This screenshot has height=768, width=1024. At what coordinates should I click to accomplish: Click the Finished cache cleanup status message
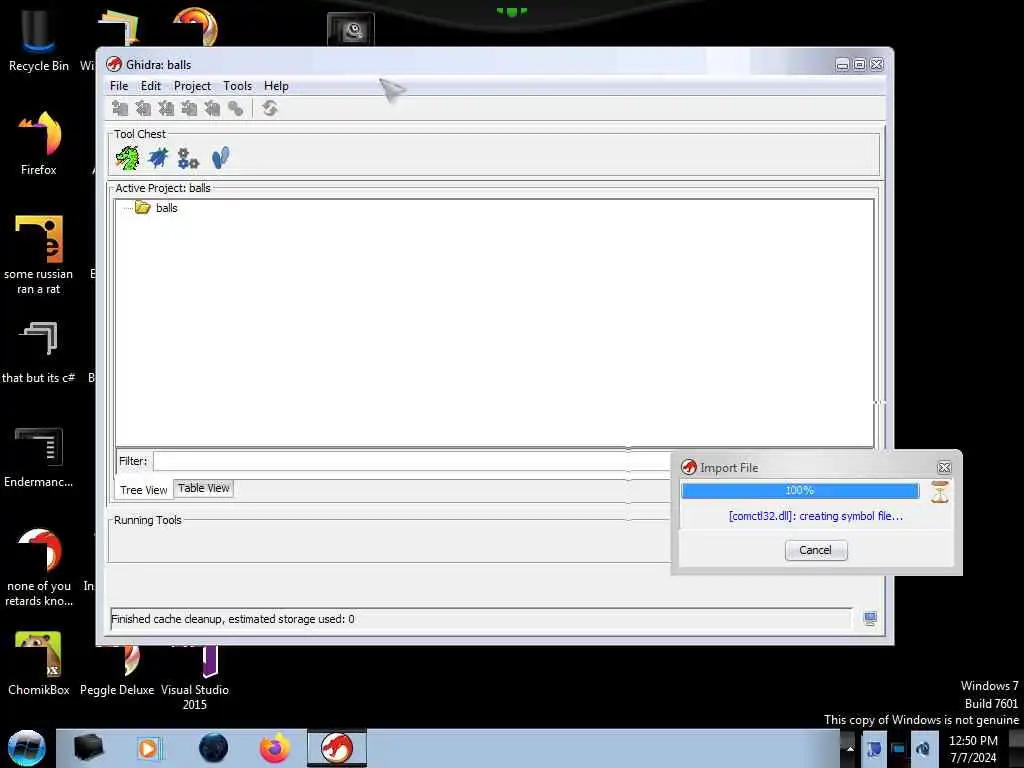[x=232, y=618]
